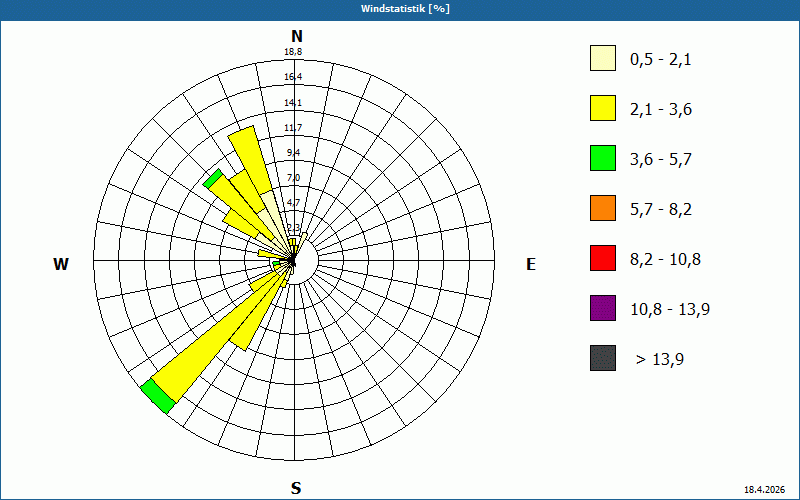
Task: Click the legend label '5,7 - 8,2'
Action: pyautogui.click(x=661, y=210)
